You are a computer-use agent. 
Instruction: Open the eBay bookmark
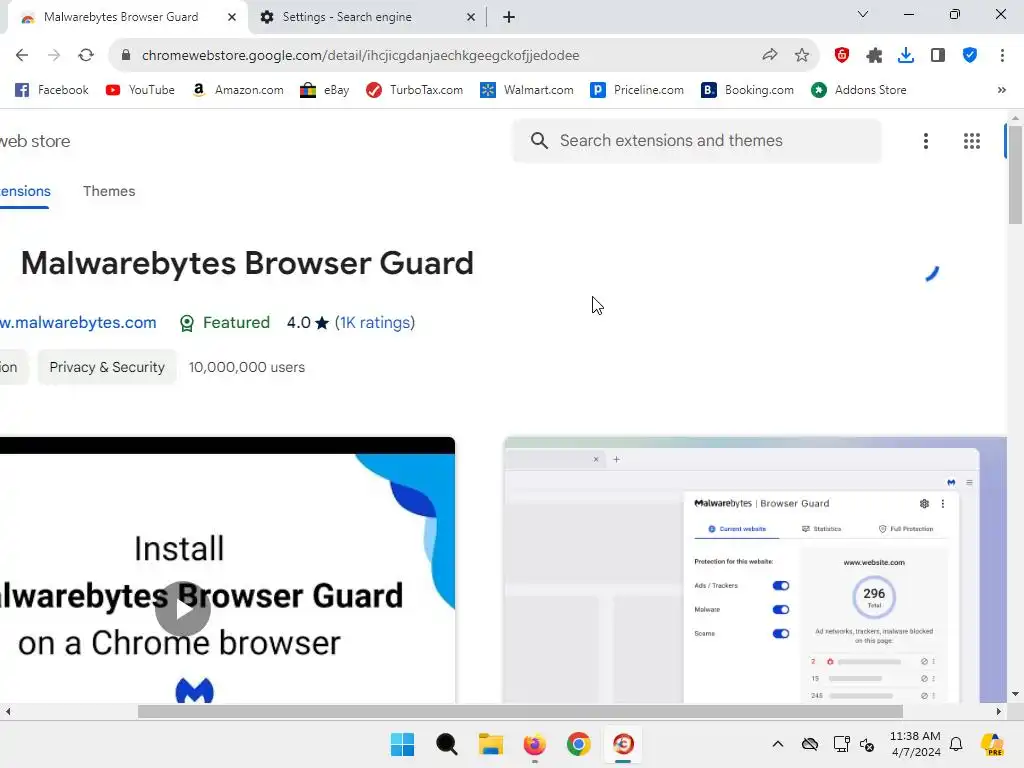coord(325,90)
